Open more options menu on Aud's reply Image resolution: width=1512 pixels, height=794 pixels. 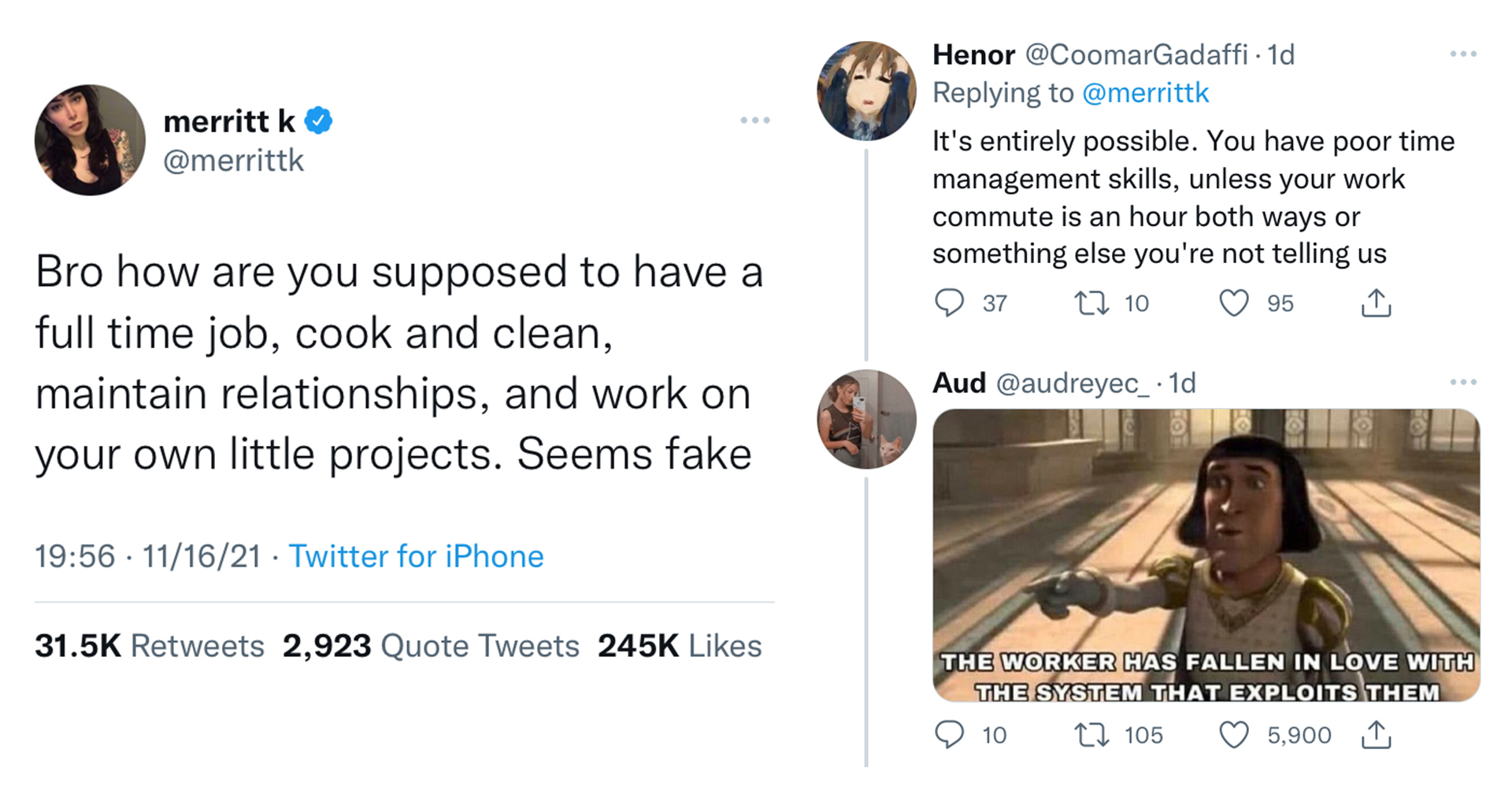(1462, 382)
